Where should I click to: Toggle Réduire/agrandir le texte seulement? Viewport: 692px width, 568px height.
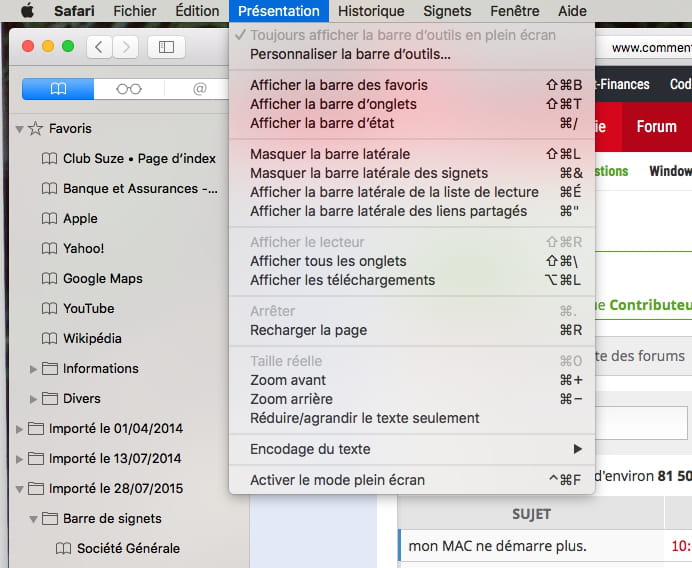pos(412,418)
